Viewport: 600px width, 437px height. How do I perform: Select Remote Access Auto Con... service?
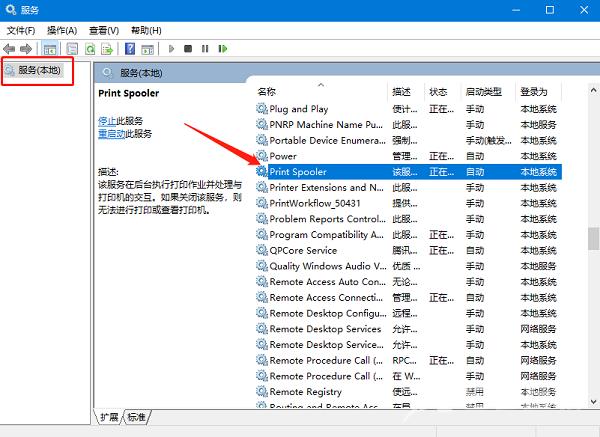click(x=408, y=281)
